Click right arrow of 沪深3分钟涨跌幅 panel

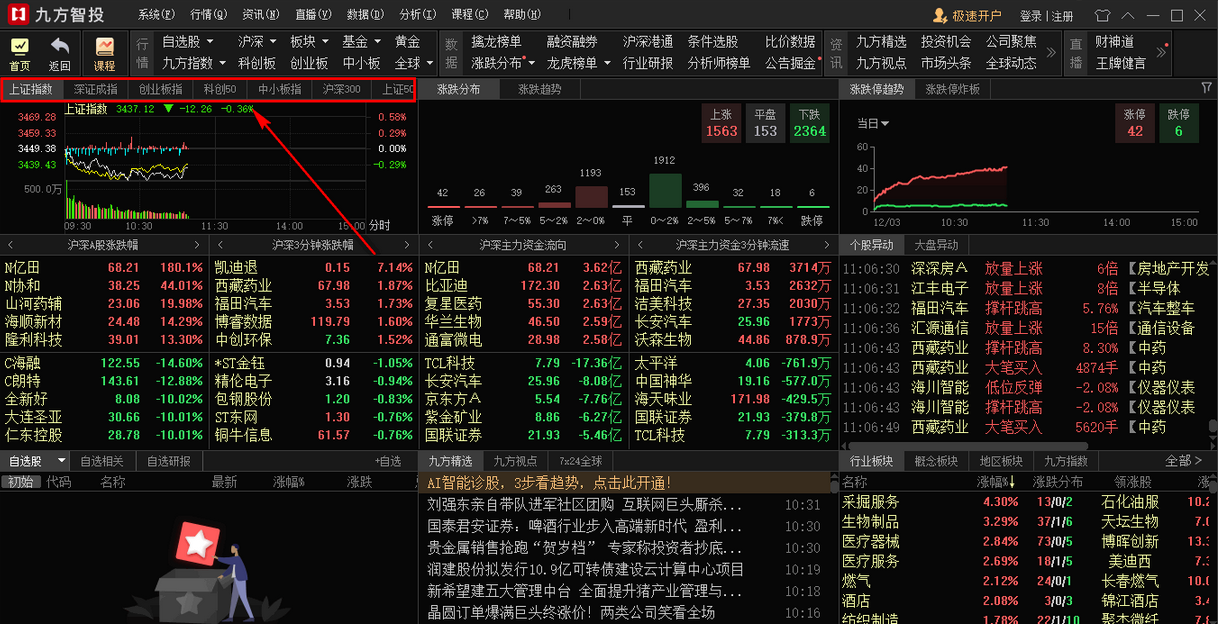[x=408, y=244]
